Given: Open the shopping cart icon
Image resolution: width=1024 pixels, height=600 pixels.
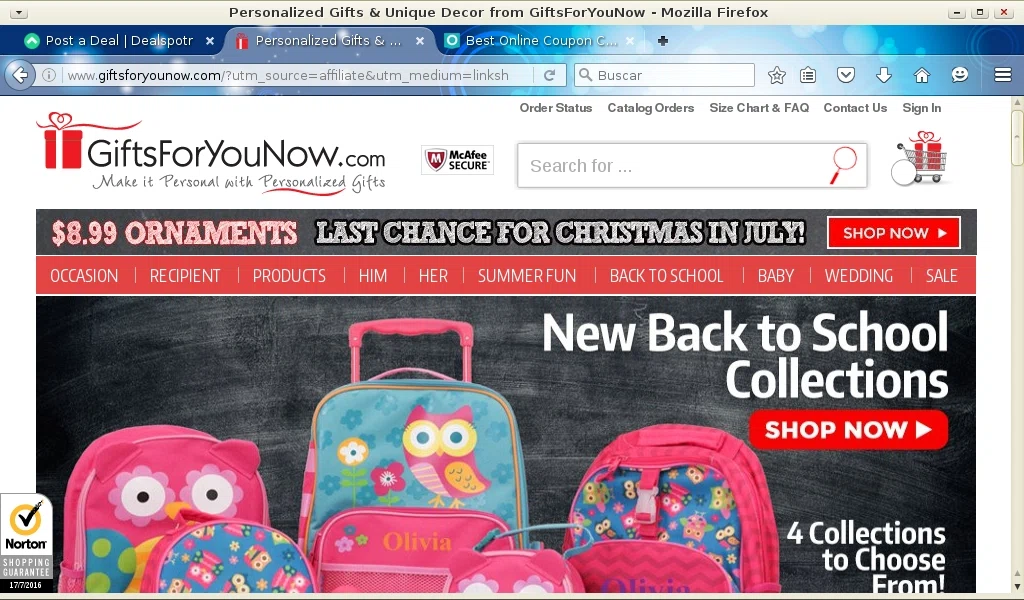Looking at the screenshot, I should [x=919, y=158].
